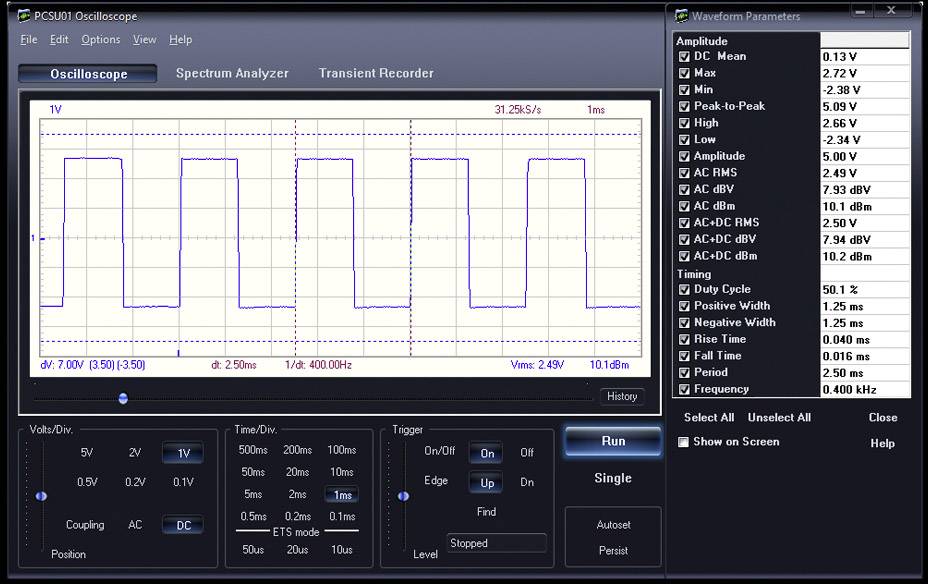Screen dimensions: 928x584
Task: Enable the Show on Screen checkbox
Action: (682, 441)
